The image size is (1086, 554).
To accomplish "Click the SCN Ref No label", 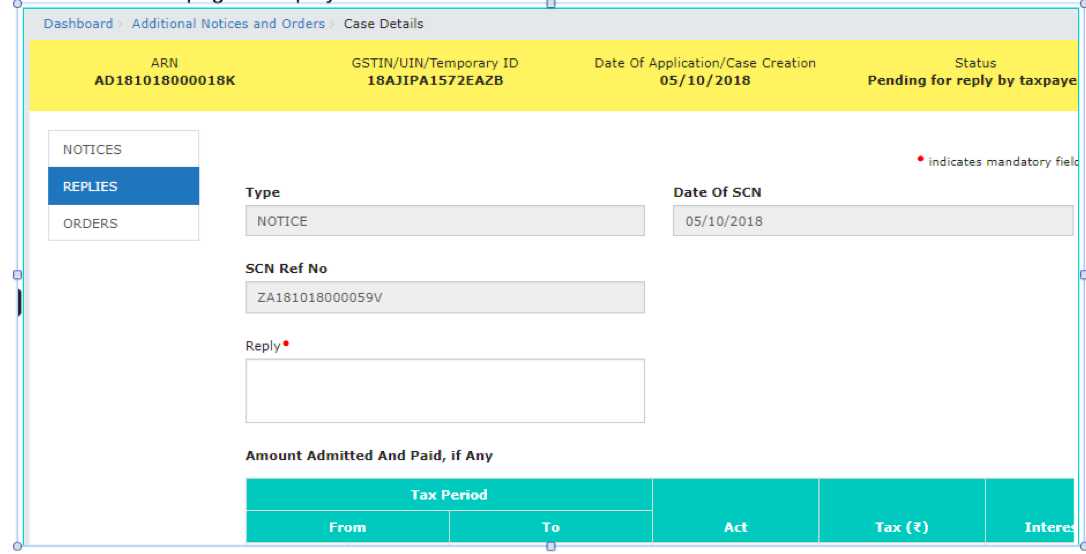I will click(x=286, y=269).
